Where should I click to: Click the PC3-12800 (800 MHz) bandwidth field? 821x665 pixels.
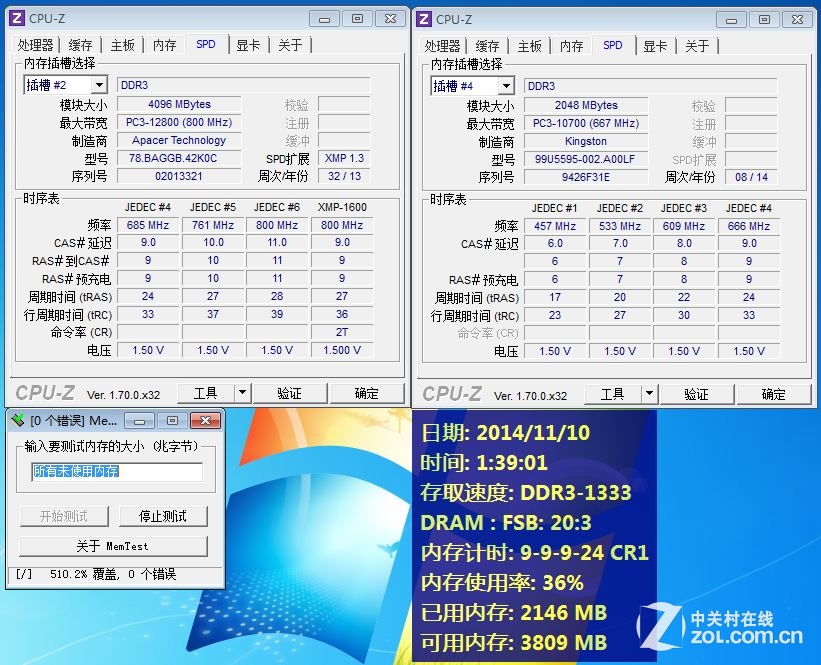point(179,122)
